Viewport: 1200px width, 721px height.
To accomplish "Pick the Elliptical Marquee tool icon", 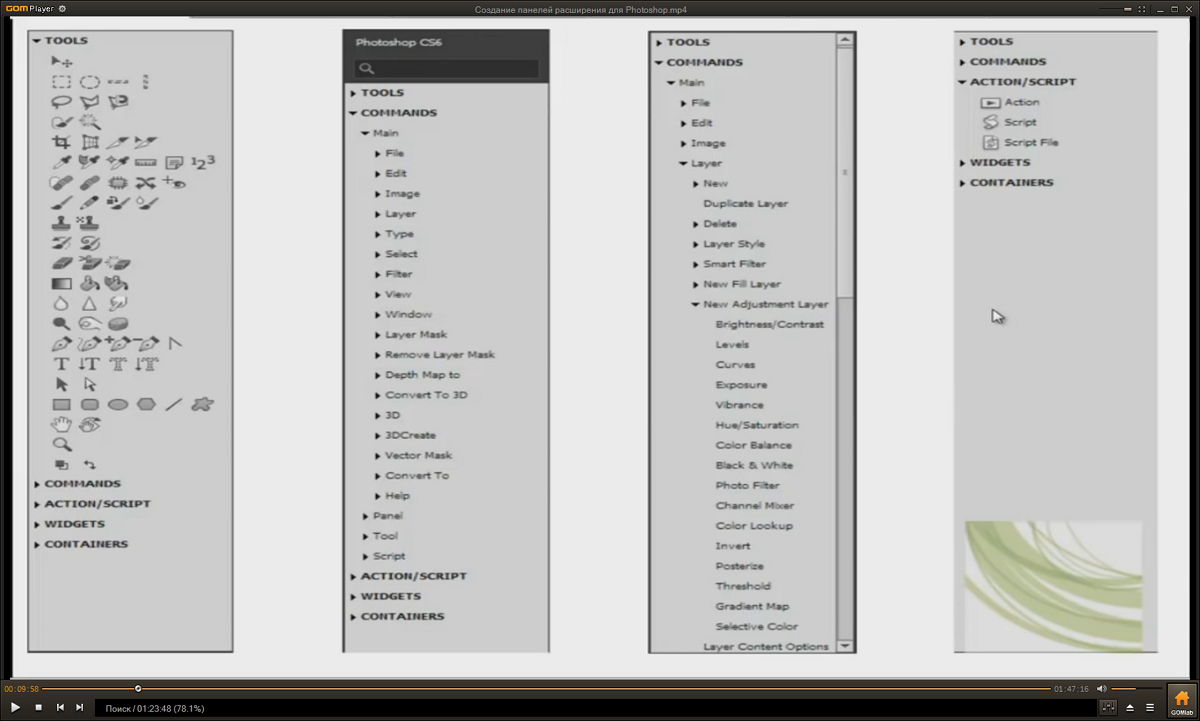I will point(90,82).
